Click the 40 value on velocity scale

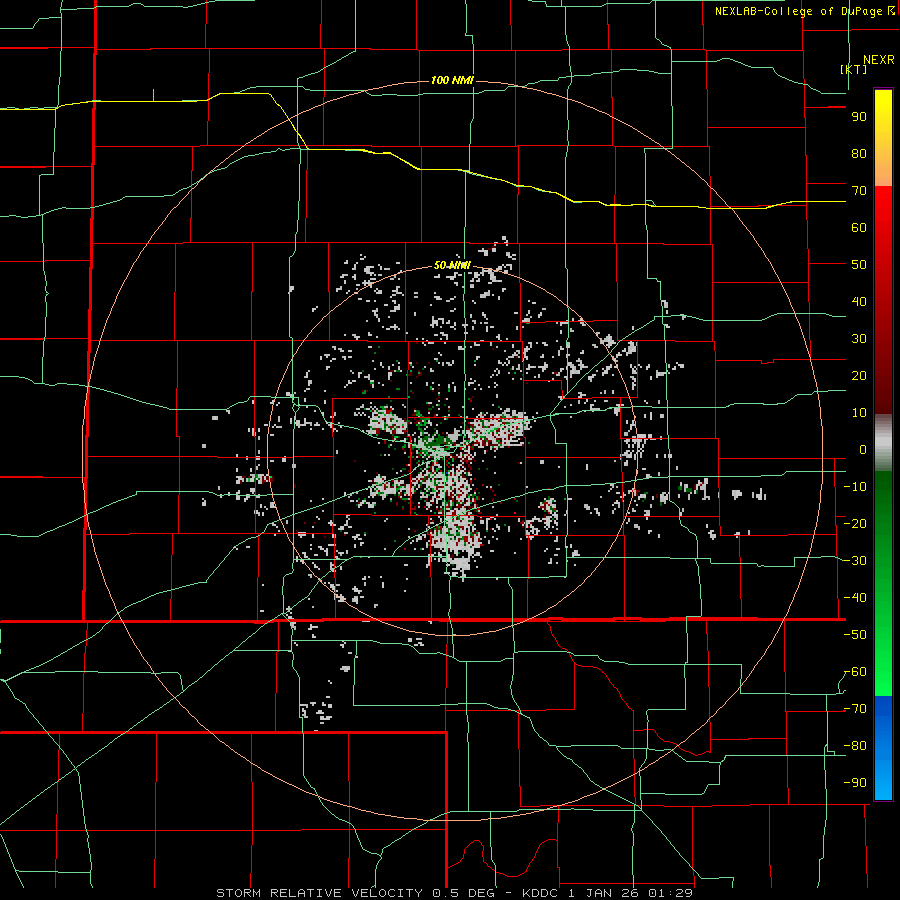click(x=859, y=302)
